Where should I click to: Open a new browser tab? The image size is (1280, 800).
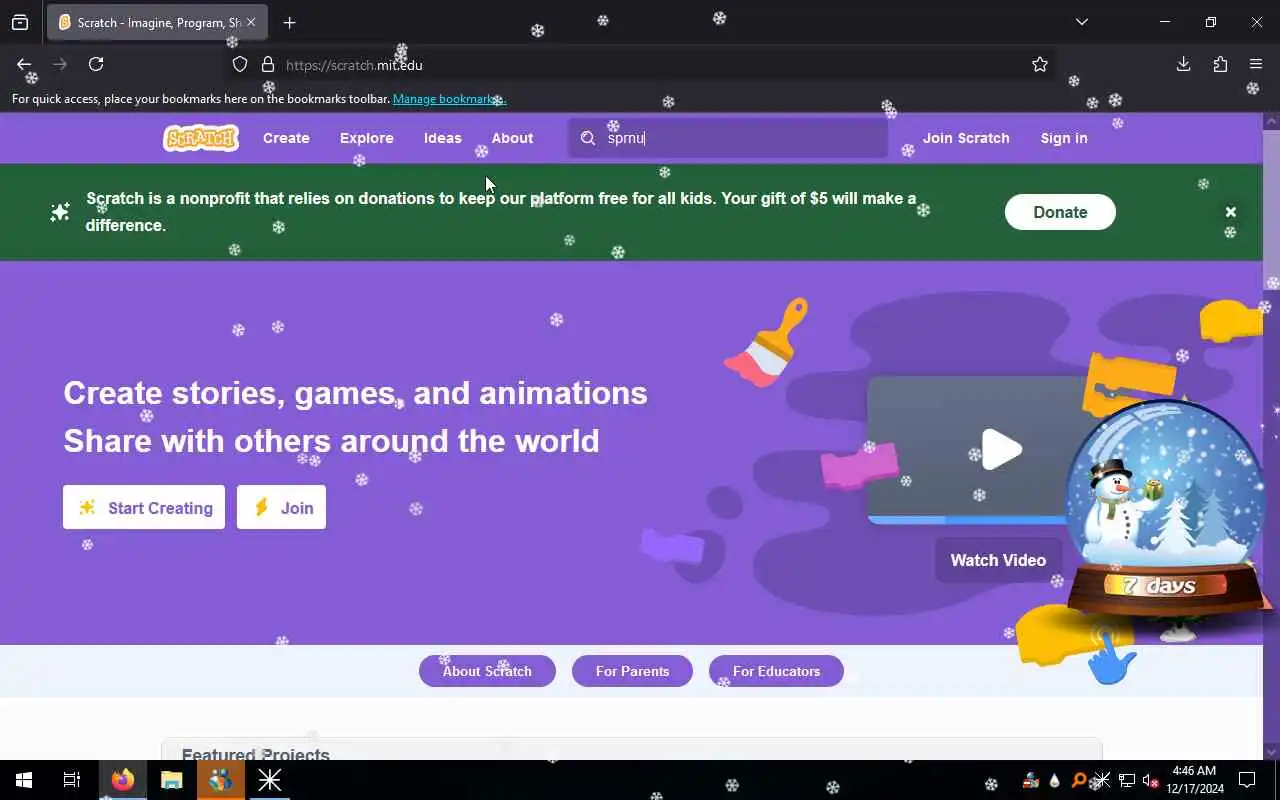[x=289, y=22]
